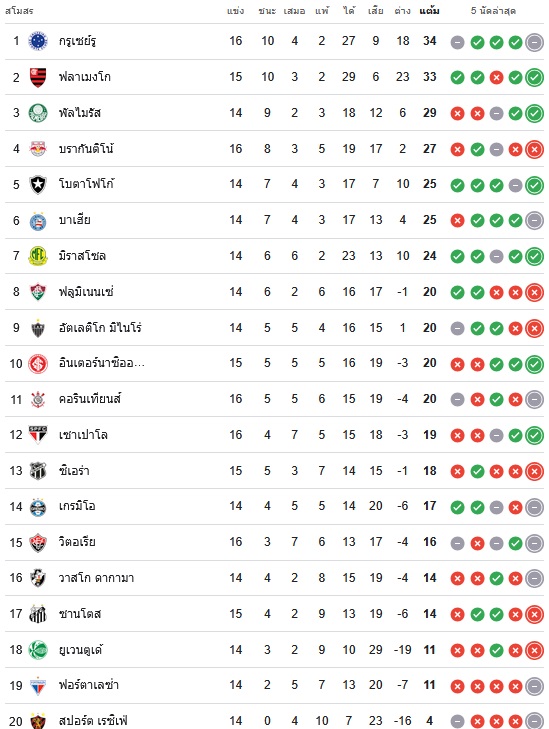The width and height of the screenshot is (549, 729).
Task: Click the Botafogo black star shield icon
Action: [x=38, y=185]
